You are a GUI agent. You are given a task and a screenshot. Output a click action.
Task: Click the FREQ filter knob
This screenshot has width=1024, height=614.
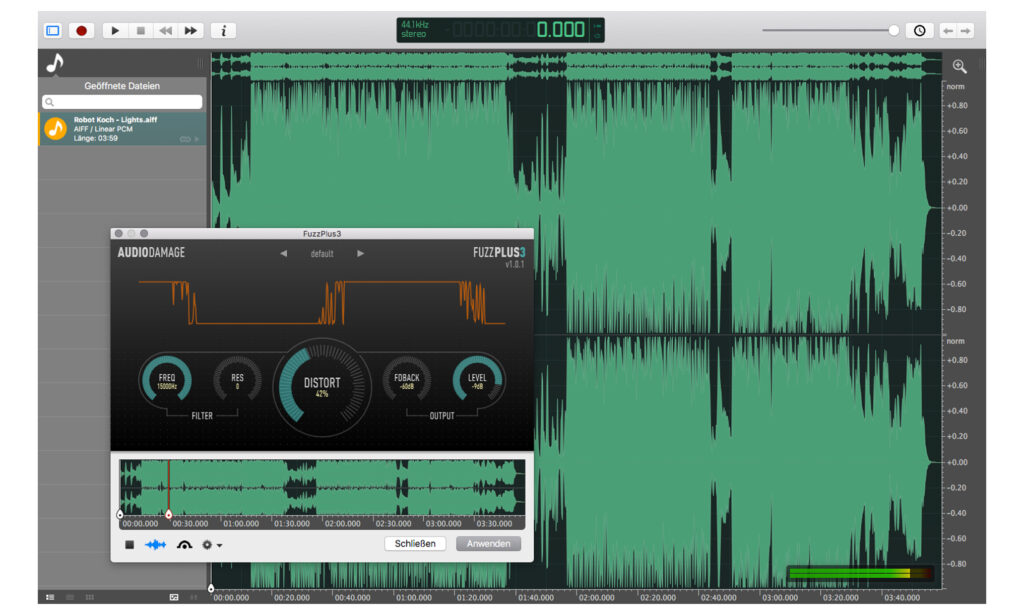166,380
